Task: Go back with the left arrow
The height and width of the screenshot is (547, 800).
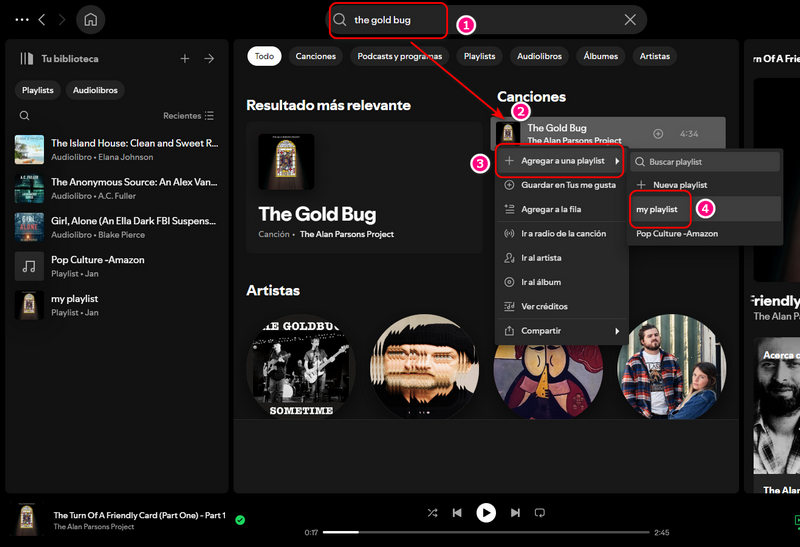Action: 42,19
